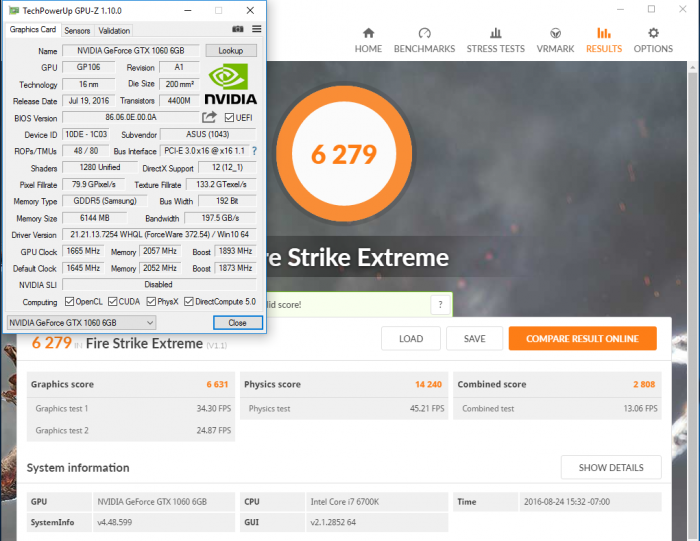Click the LOAD button
Screen dimensions: 700x541
(x=411, y=338)
